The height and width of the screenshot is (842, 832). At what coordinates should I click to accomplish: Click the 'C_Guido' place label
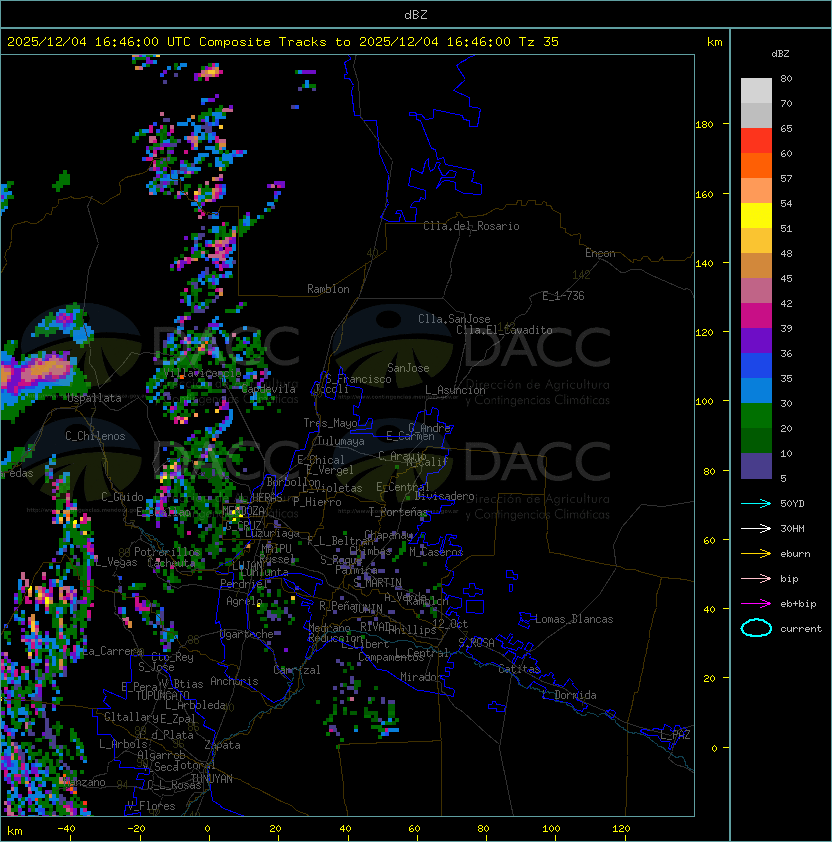point(122,497)
